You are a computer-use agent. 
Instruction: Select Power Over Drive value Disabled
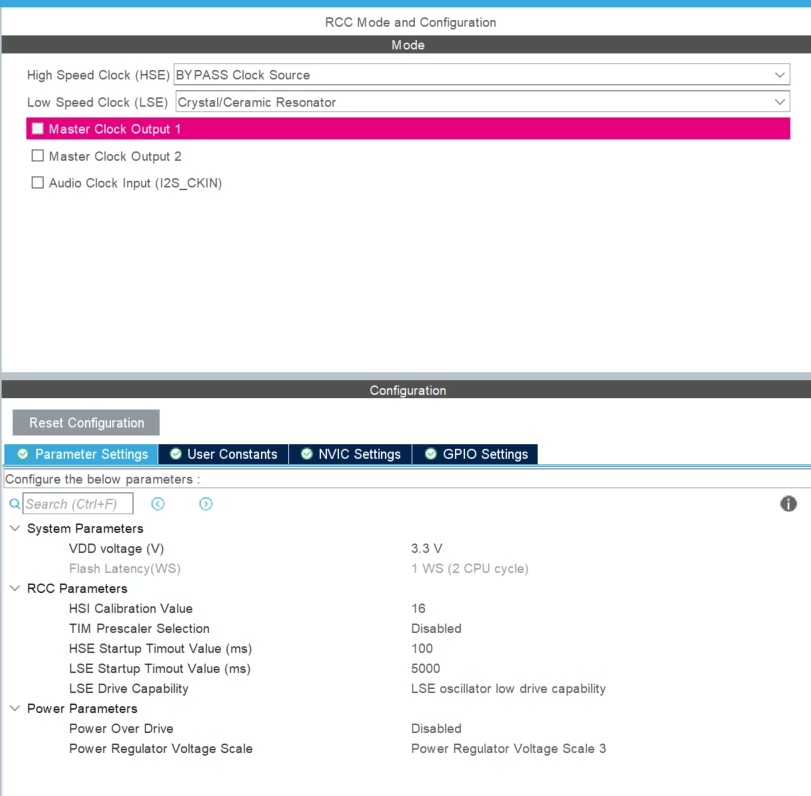click(x=436, y=728)
